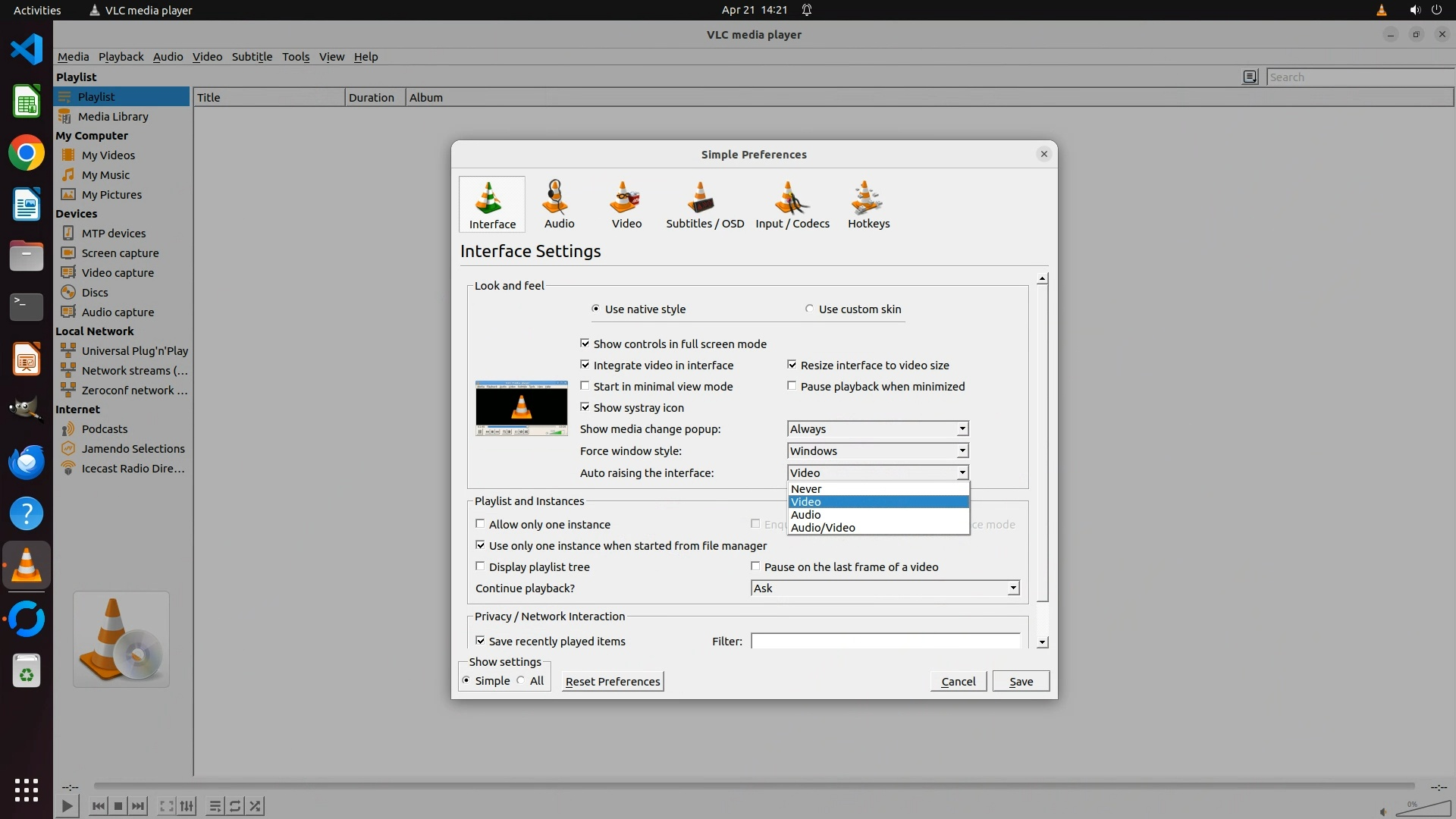Toggle the fullscreen icon in the bottom toolbar

(167, 806)
